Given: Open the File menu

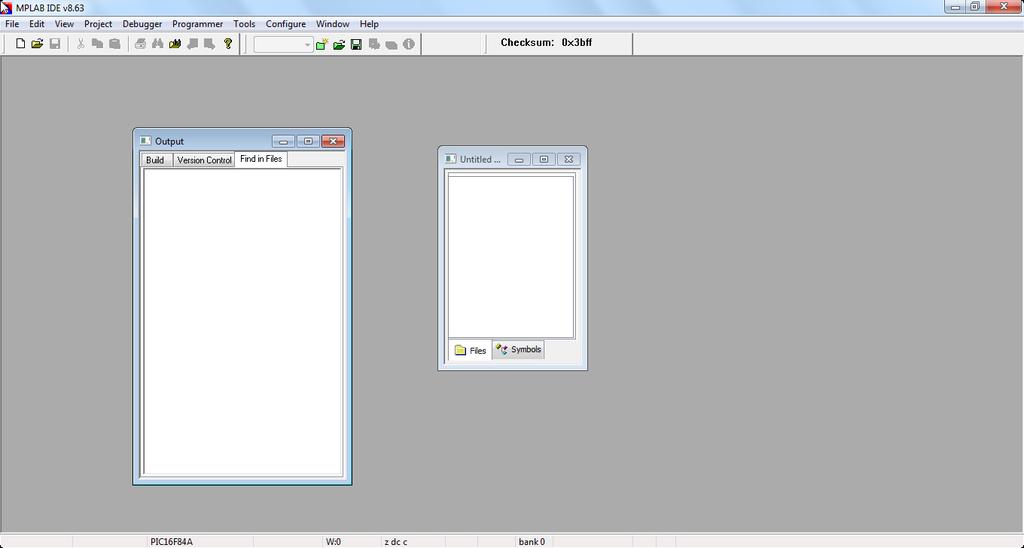Looking at the screenshot, I should (12, 24).
